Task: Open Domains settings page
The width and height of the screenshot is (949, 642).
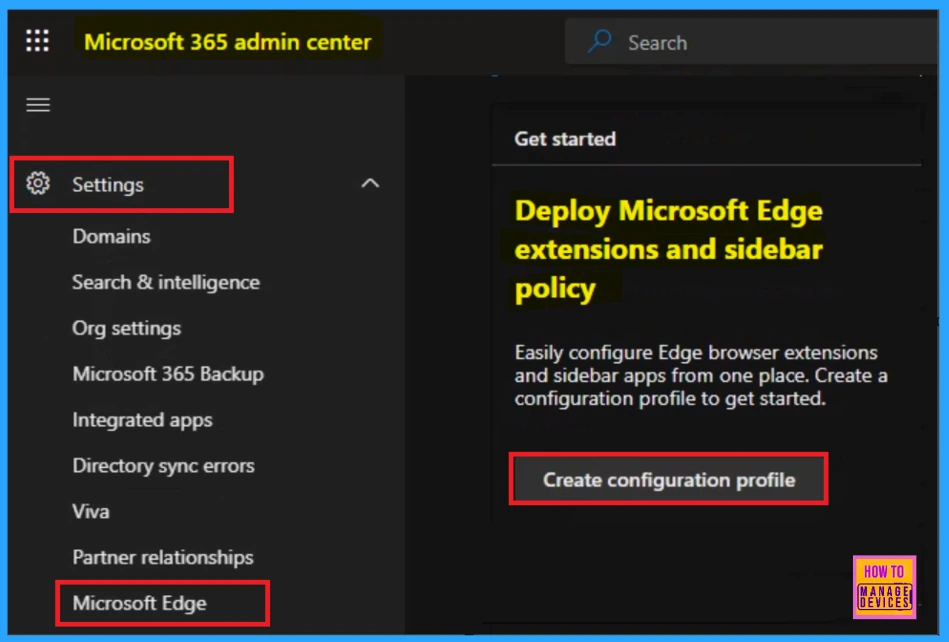Action: (111, 236)
